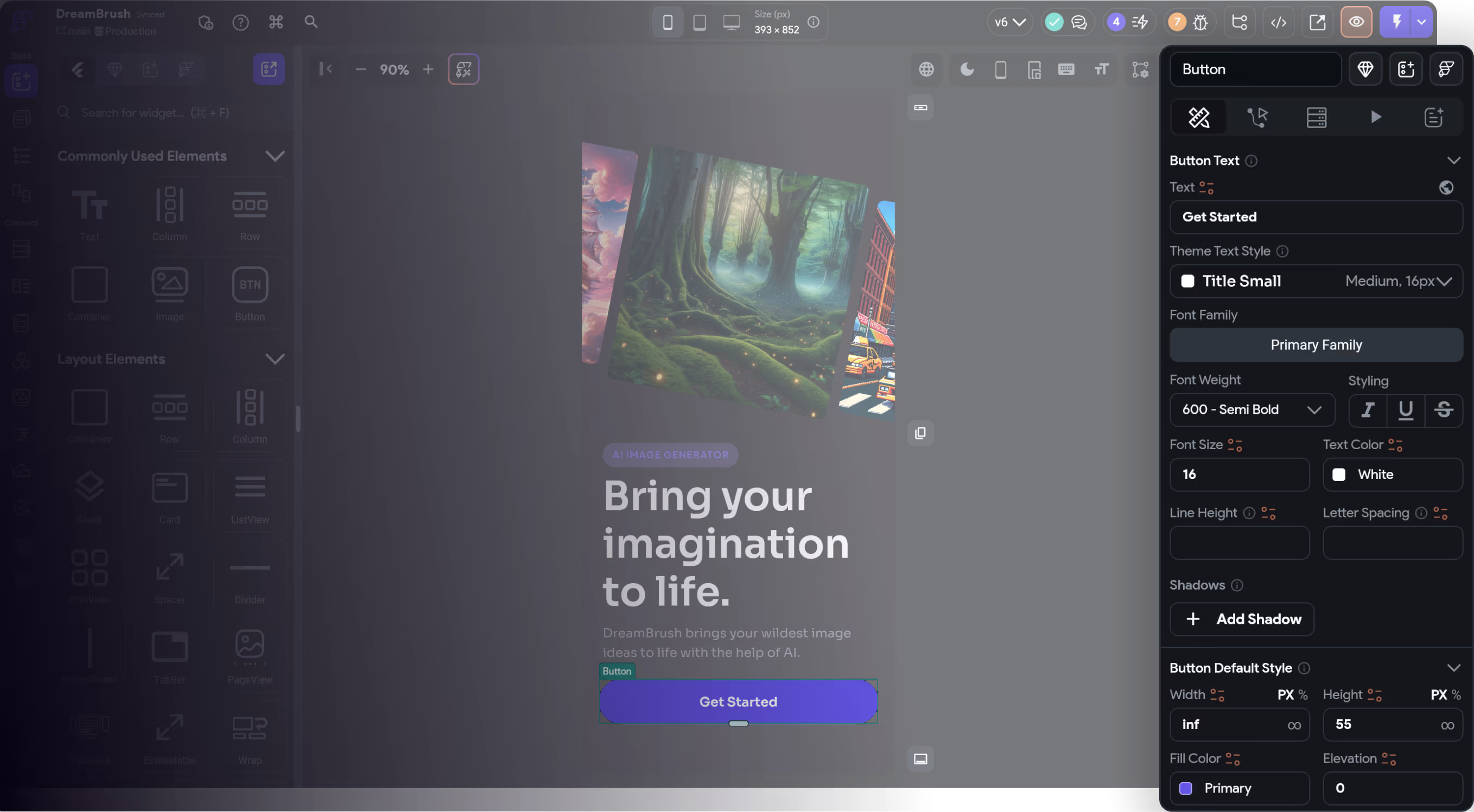The height and width of the screenshot is (812, 1474).
Task: Select PX unit for Width
Action: (1285, 695)
